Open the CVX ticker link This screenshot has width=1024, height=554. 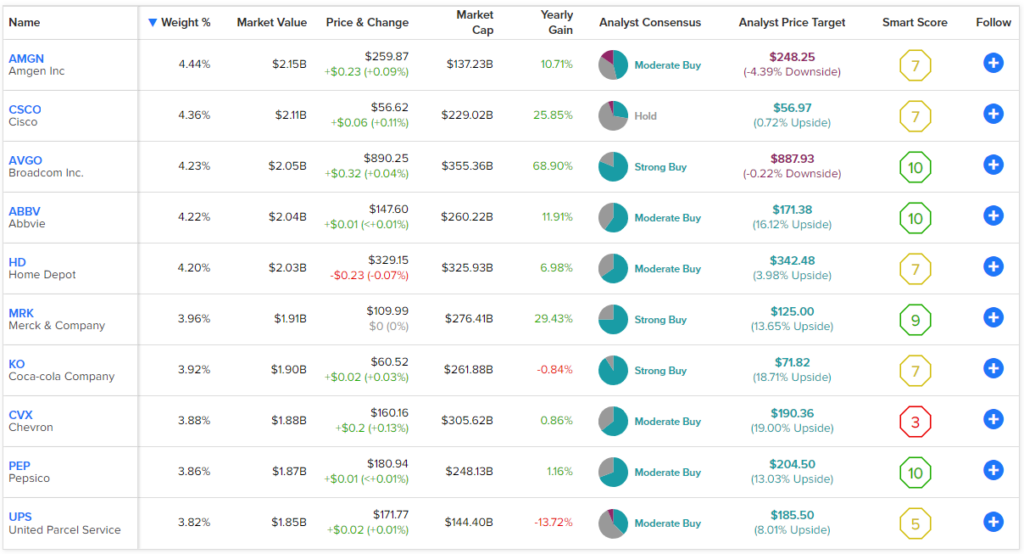click(20, 415)
